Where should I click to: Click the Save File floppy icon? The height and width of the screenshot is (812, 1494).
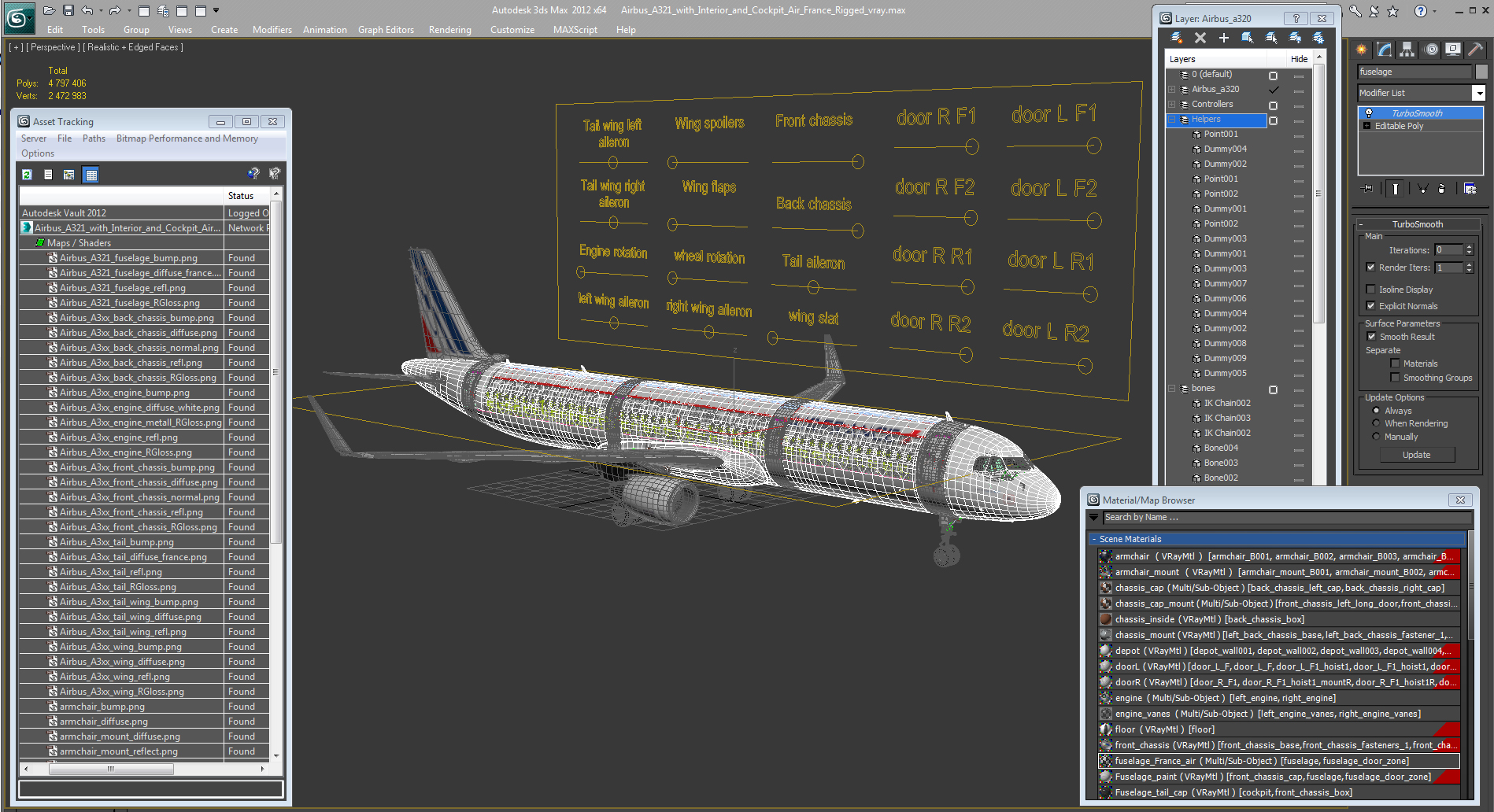(68, 10)
